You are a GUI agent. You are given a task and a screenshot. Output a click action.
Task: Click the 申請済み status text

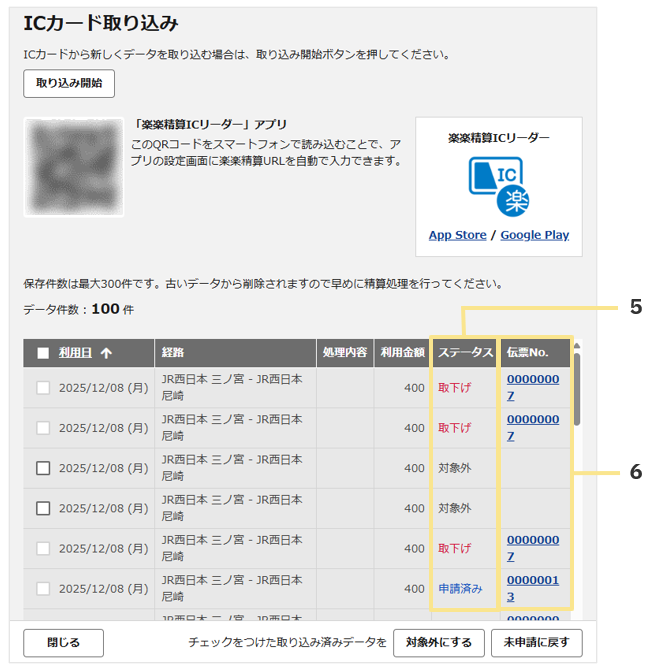point(460,589)
